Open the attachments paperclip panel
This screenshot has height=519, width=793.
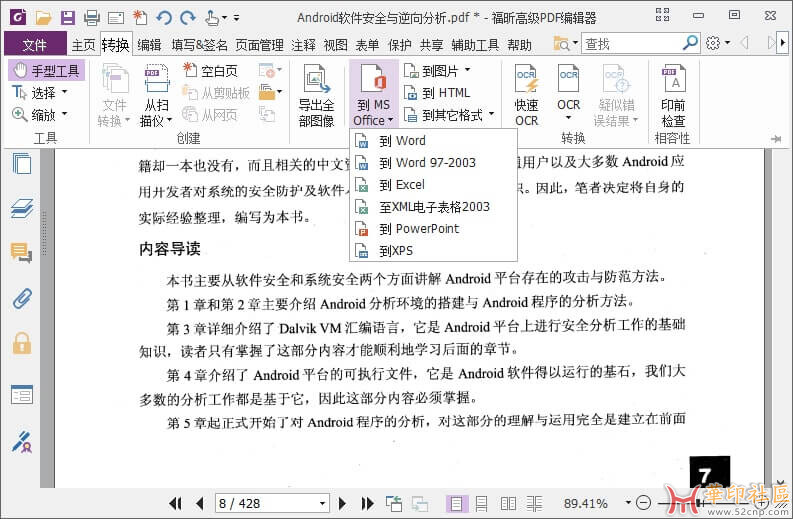(22, 298)
